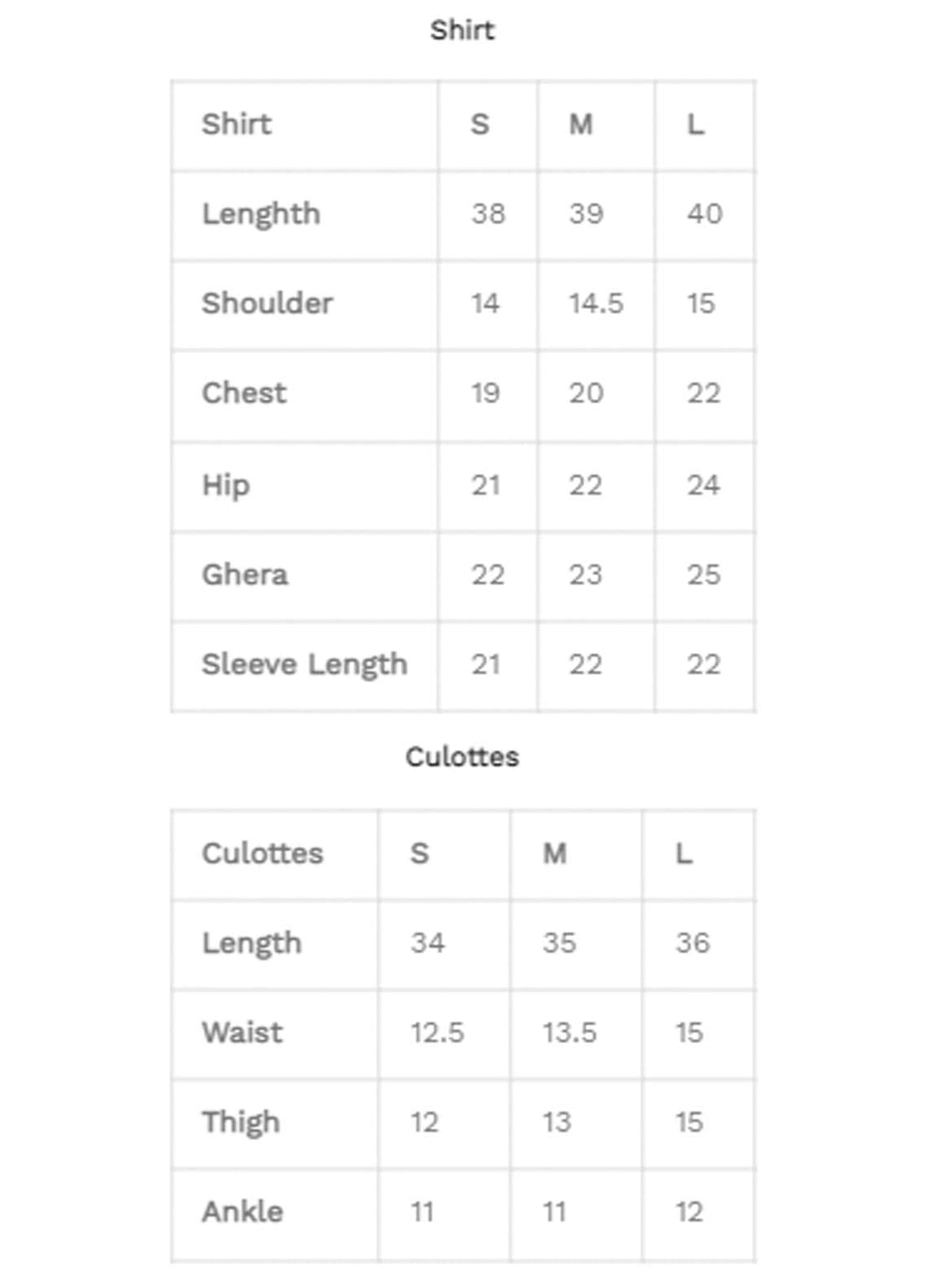Viewport: 926px width, 1288px height.
Task: Click the Sleeve Length row label
Action: pyautogui.click(x=304, y=665)
